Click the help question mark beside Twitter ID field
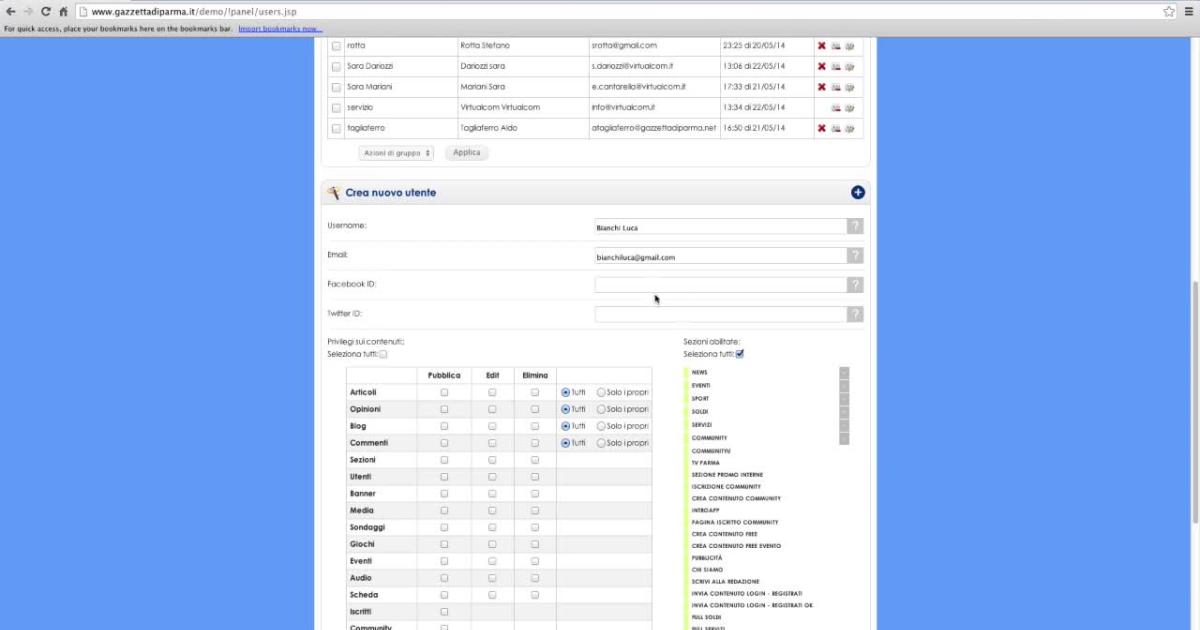The image size is (1200, 630). click(854, 314)
